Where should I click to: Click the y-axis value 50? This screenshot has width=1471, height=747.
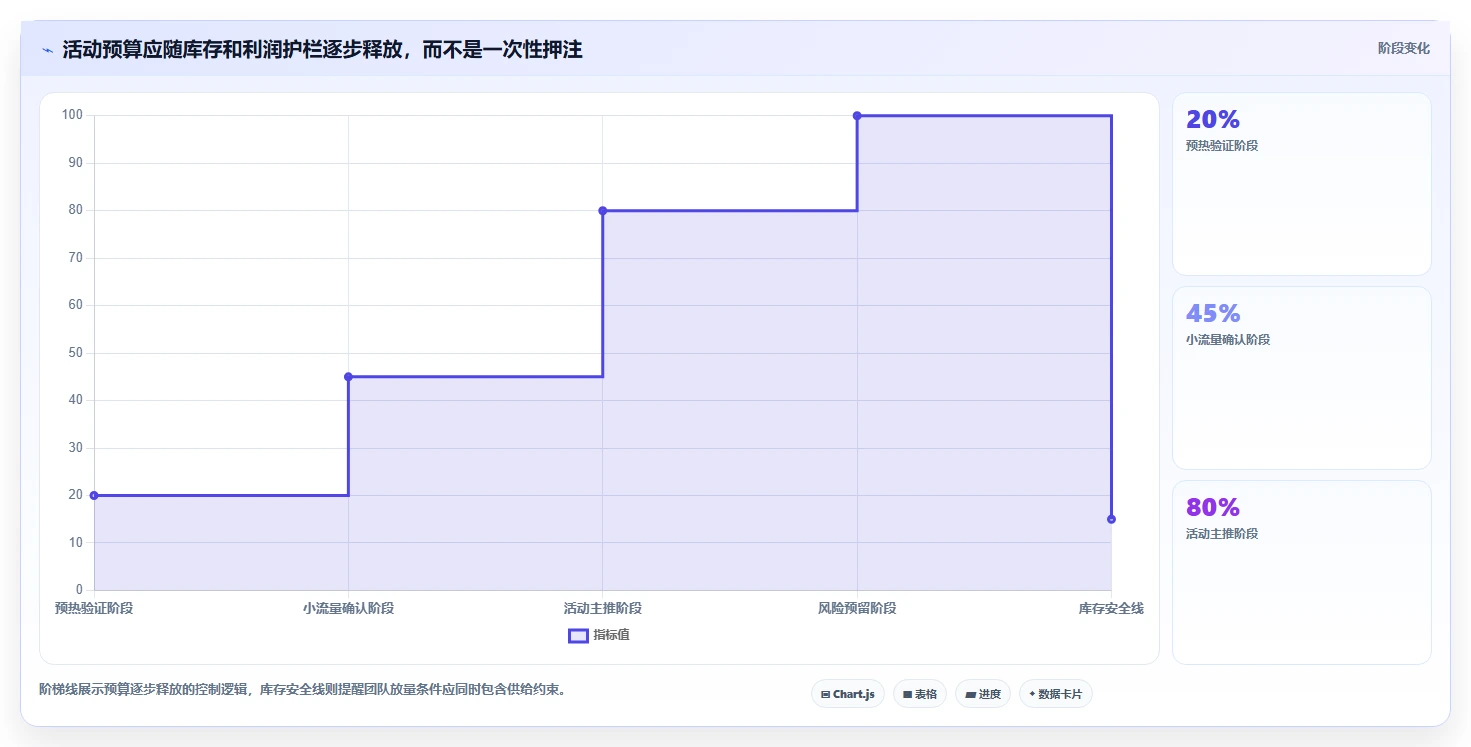76,353
